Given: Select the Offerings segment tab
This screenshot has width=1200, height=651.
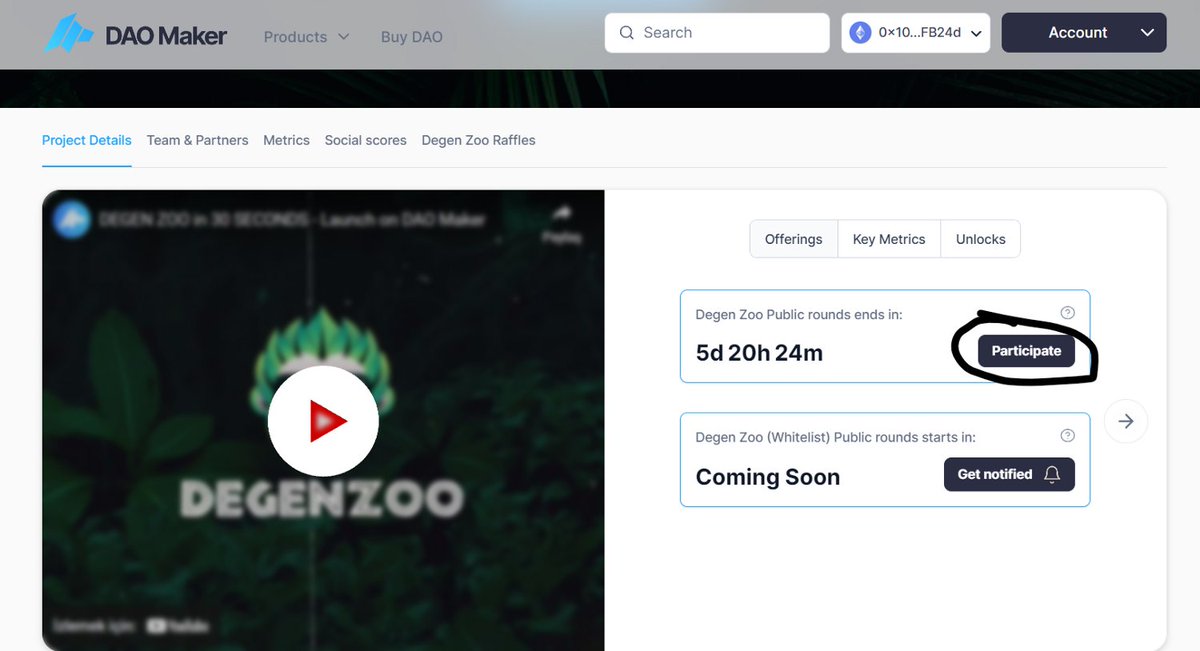Looking at the screenshot, I should pyautogui.click(x=794, y=239).
